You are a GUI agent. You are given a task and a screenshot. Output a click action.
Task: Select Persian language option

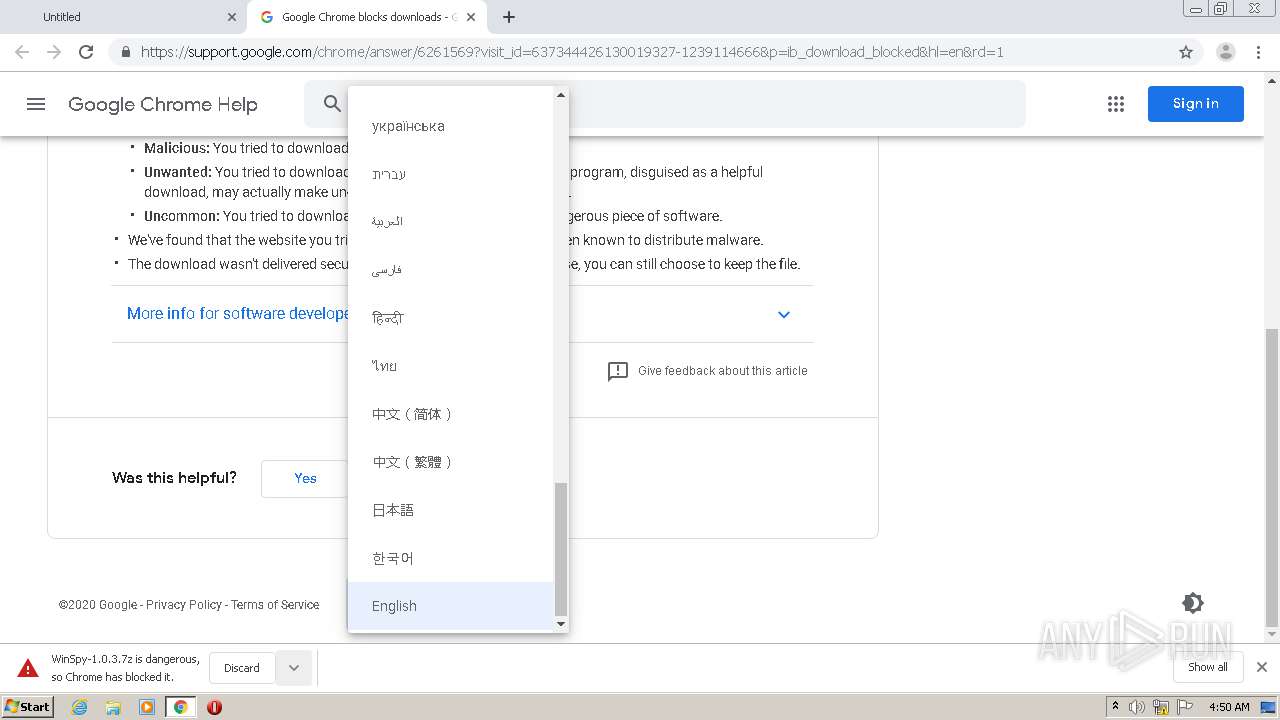click(451, 270)
